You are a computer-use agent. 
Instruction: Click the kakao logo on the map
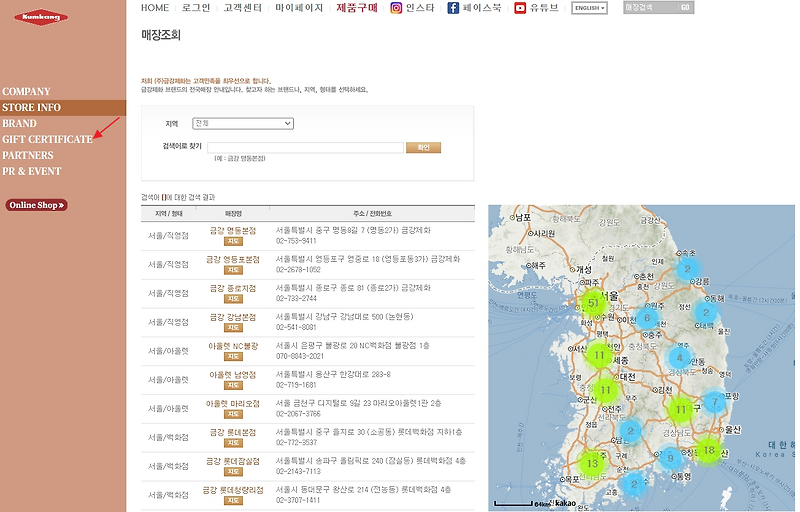(x=565, y=503)
